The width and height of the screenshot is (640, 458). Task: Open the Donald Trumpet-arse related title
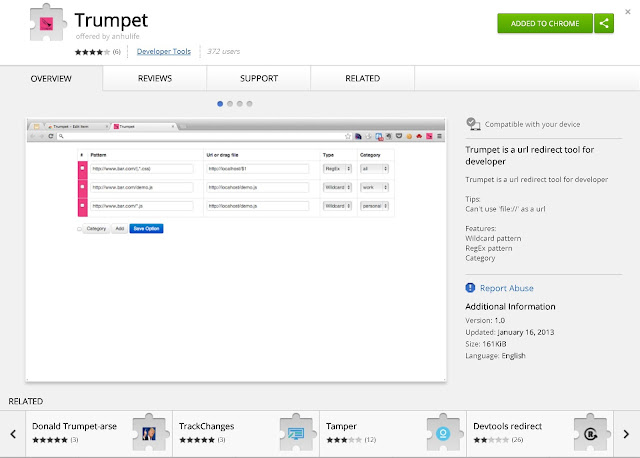click(x=74, y=426)
